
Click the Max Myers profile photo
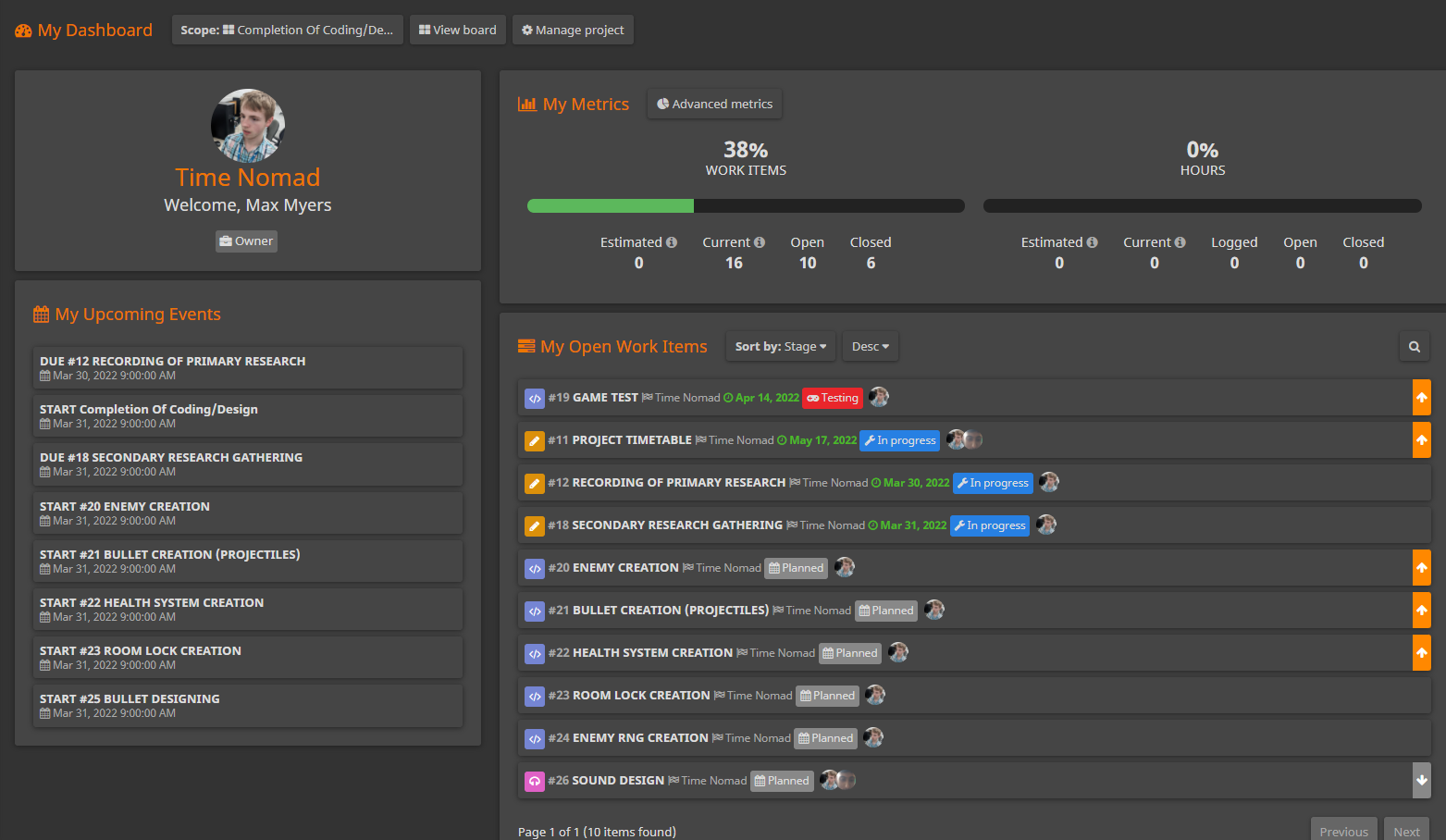coord(248,126)
